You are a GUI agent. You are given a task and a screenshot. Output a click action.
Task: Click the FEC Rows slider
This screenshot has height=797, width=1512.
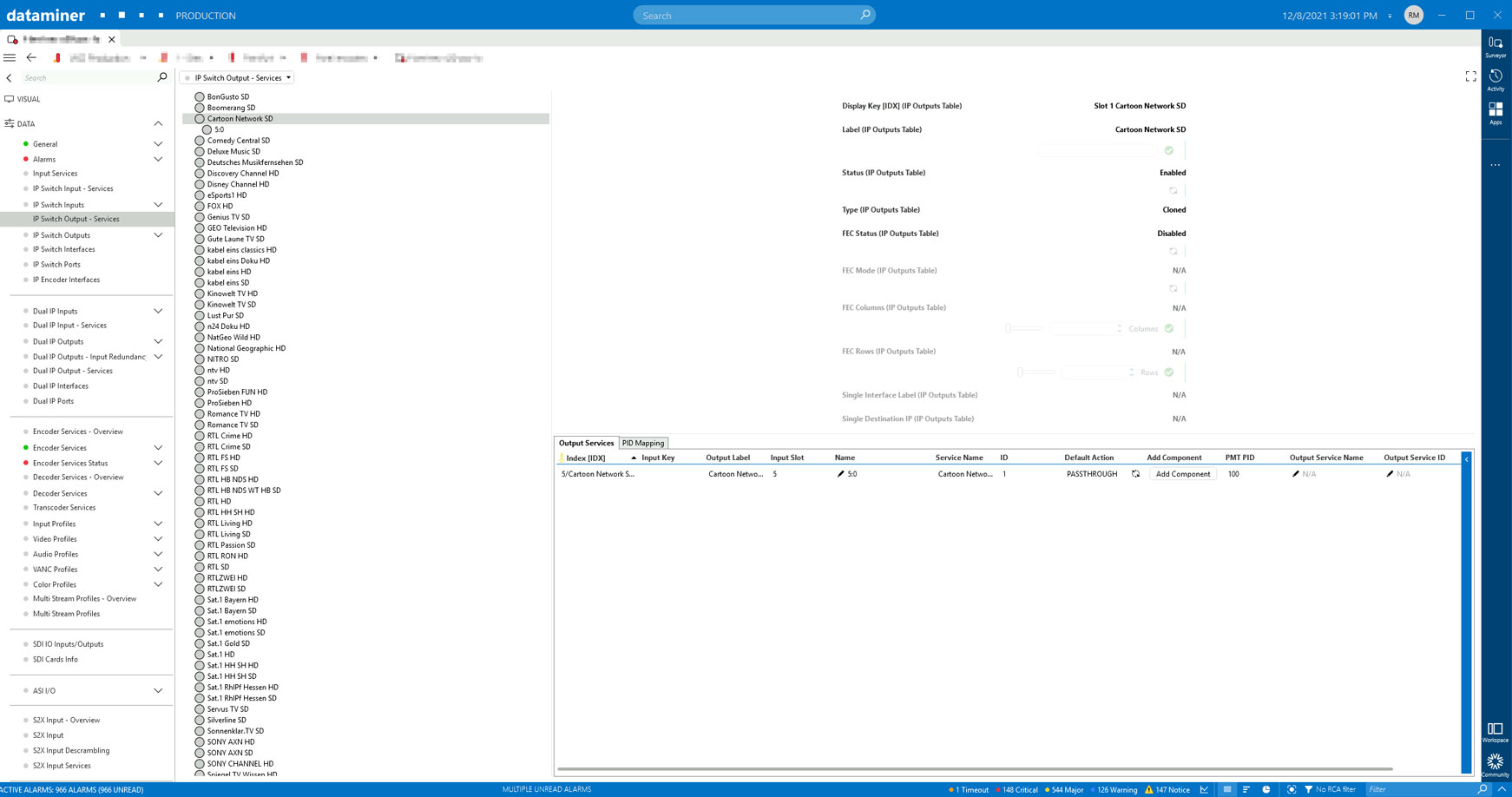click(1036, 372)
